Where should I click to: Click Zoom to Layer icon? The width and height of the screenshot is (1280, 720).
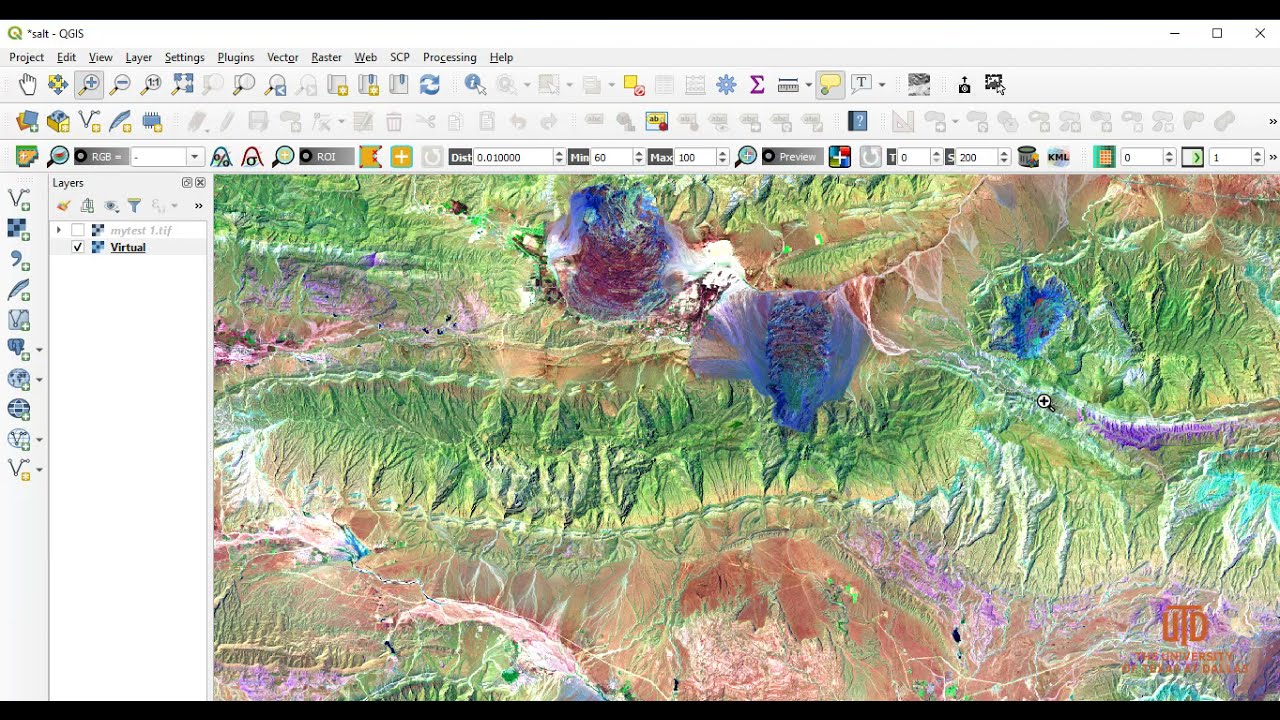(x=244, y=85)
